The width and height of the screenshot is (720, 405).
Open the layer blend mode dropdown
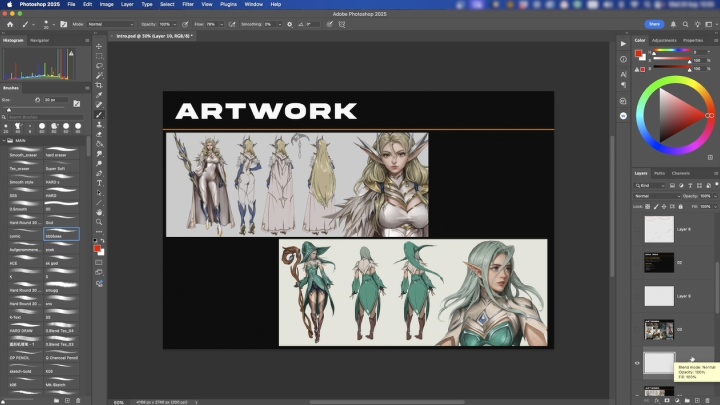pos(656,196)
